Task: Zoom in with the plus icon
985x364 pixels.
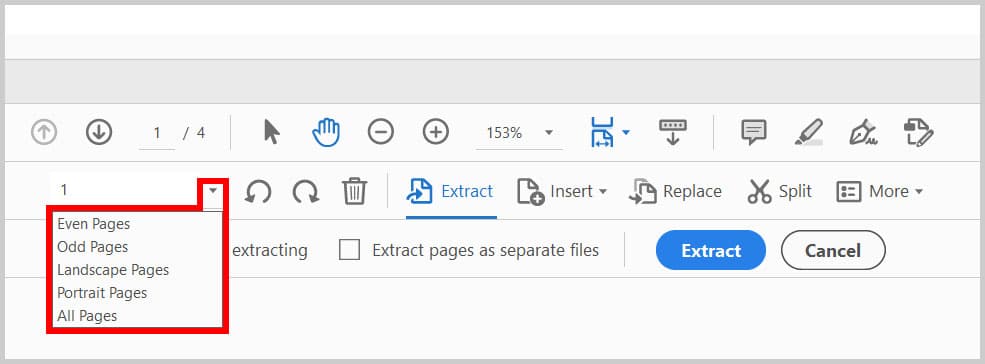Action: point(435,133)
